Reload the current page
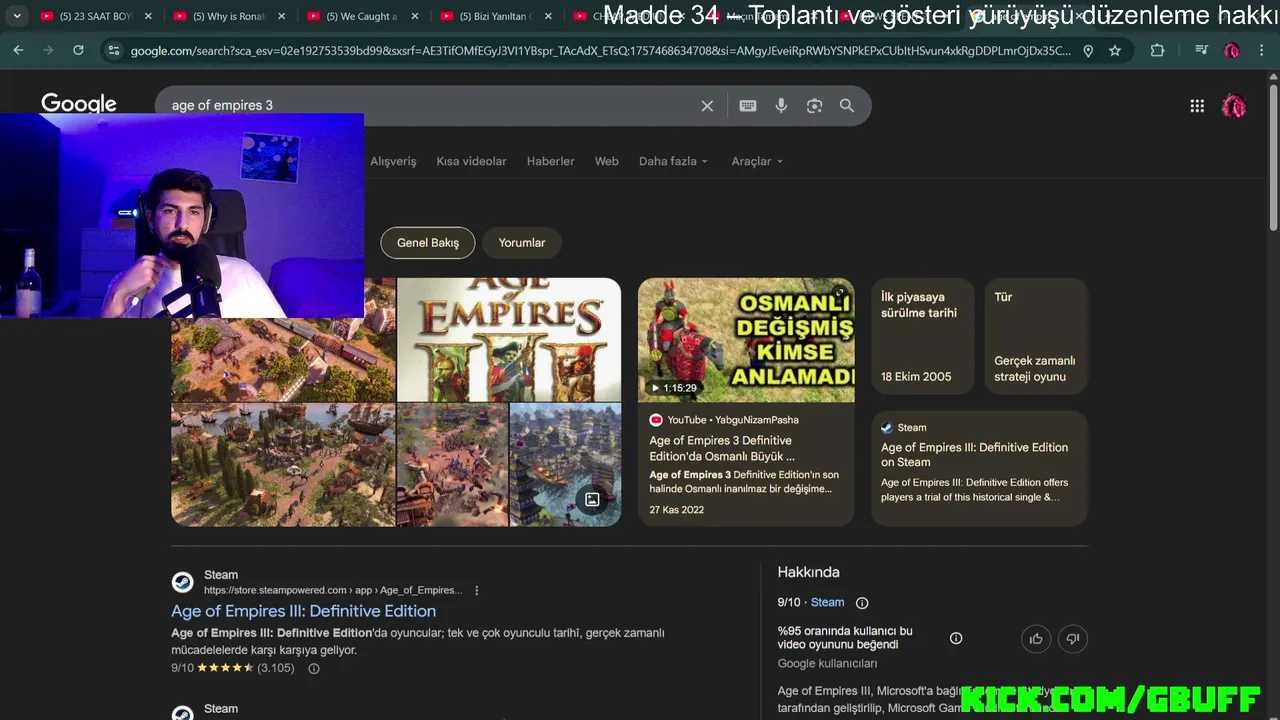 click(78, 50)
